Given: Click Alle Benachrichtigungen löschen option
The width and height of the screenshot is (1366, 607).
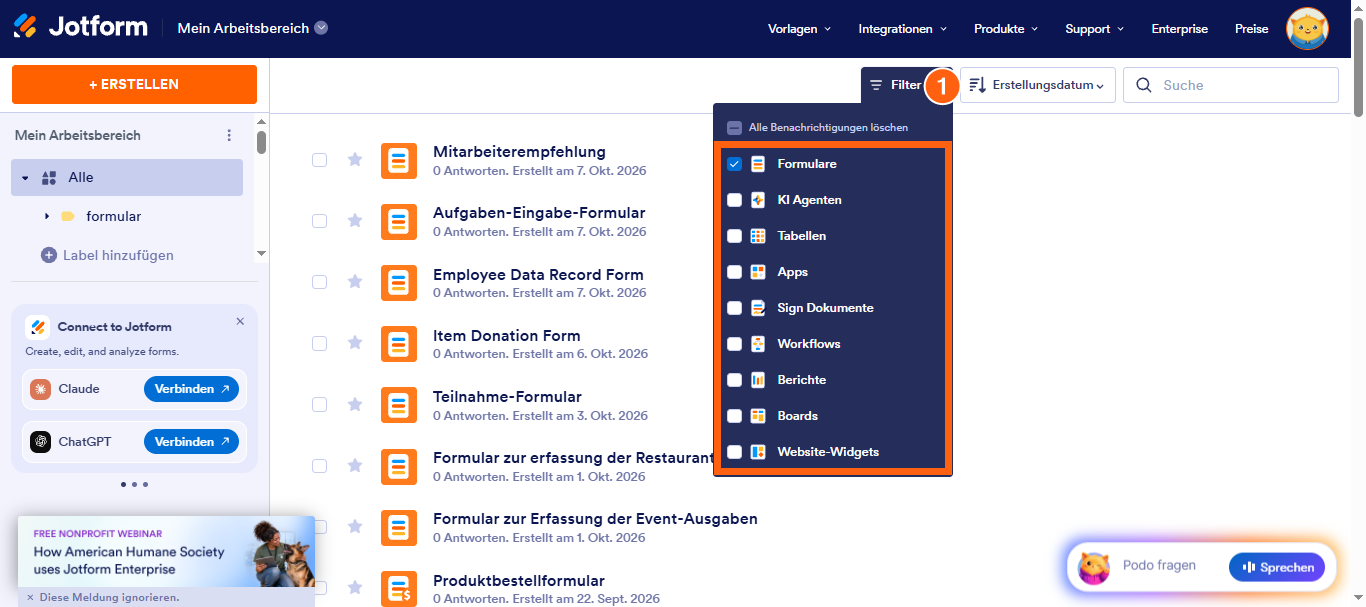Looking at the screenshot, I should point(828,128).
